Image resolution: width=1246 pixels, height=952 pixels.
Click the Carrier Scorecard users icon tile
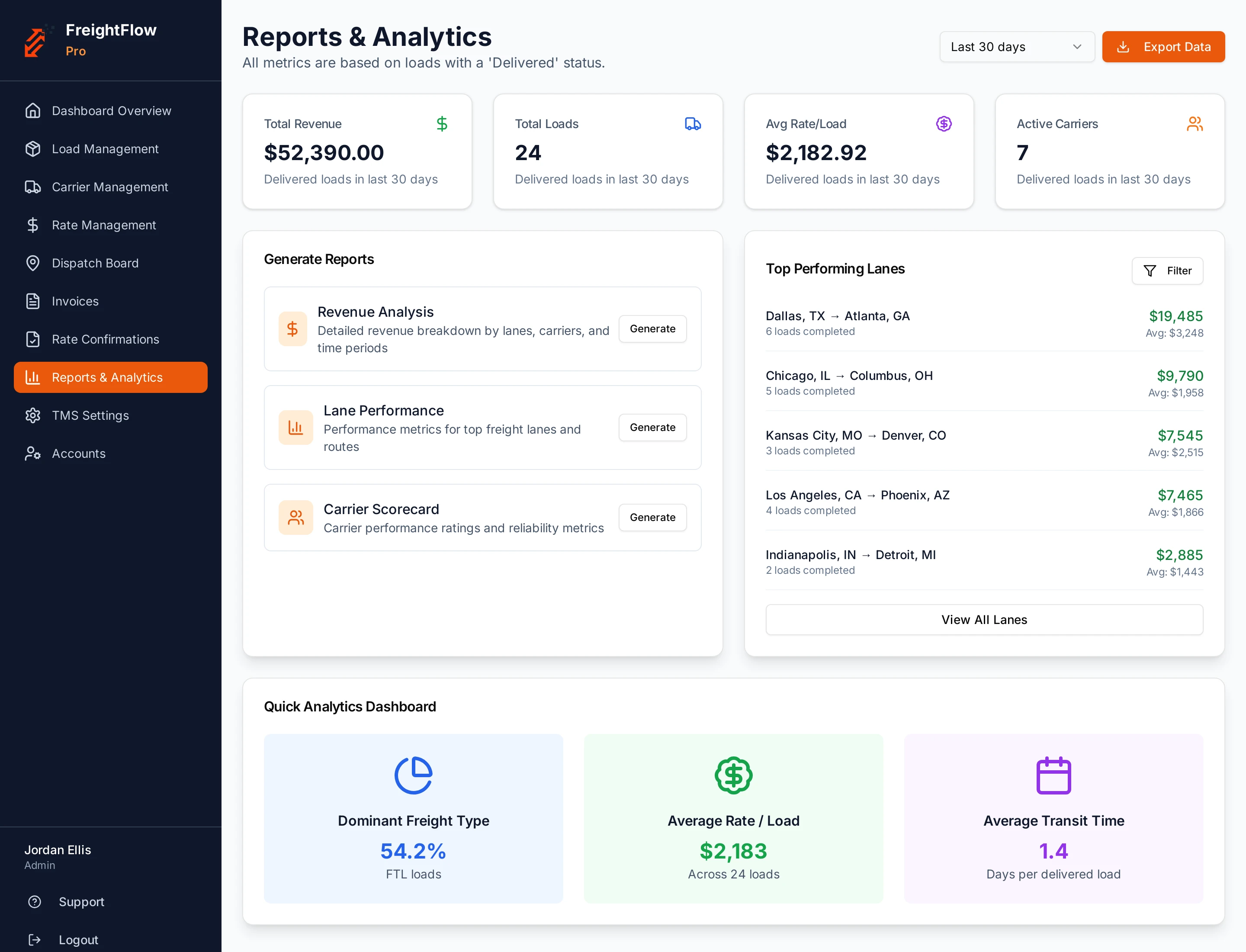click(x=296, y=518)
